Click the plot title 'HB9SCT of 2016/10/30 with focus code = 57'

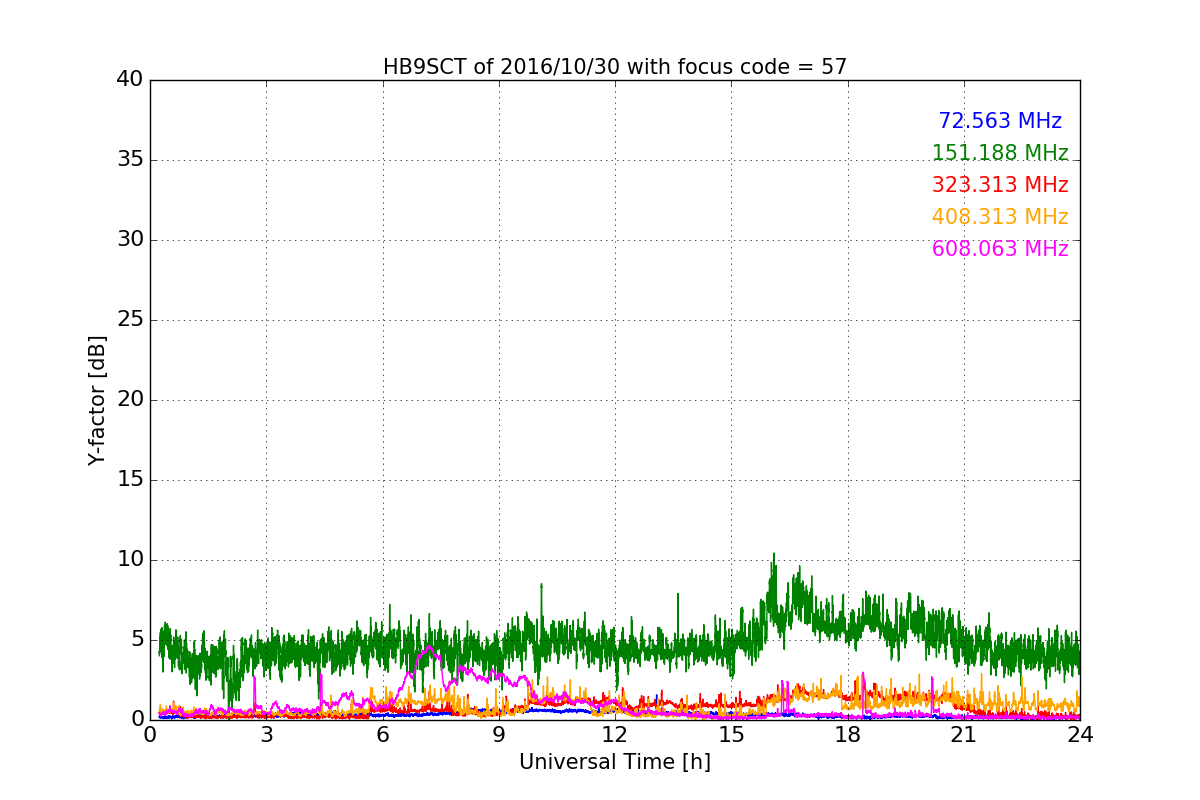pos(615,67)
